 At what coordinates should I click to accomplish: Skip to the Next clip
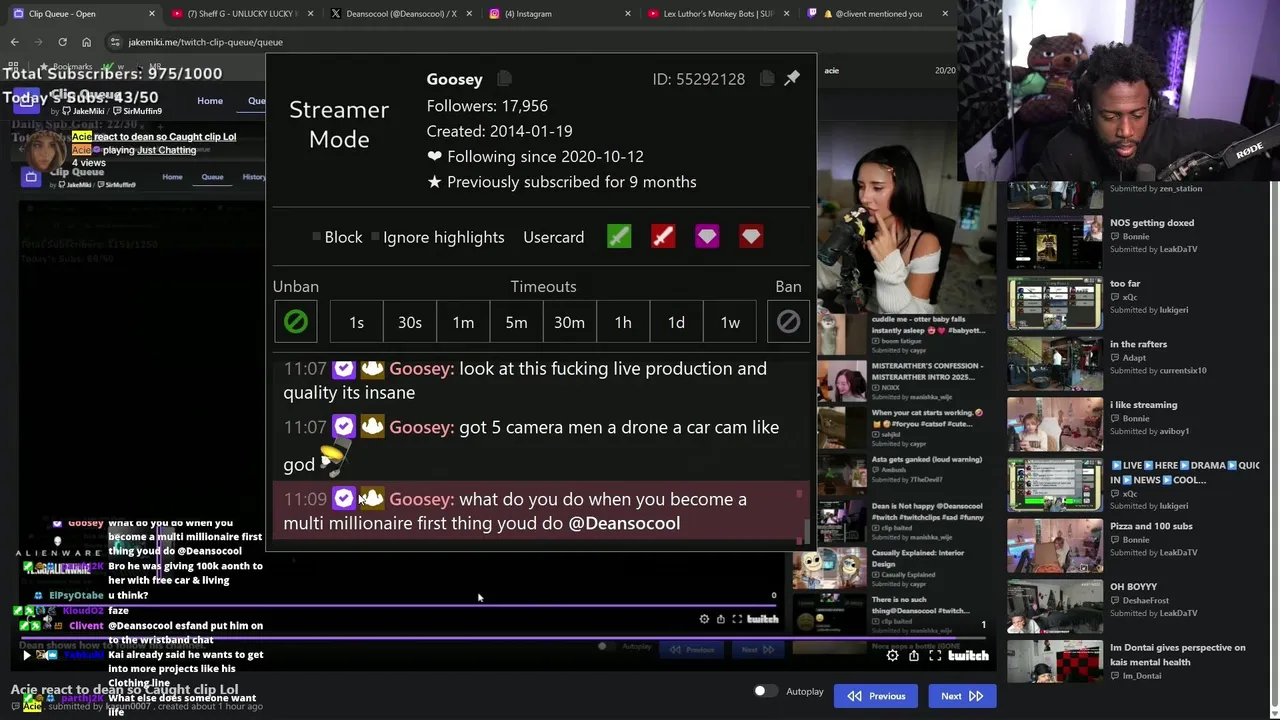pos(962,696)
